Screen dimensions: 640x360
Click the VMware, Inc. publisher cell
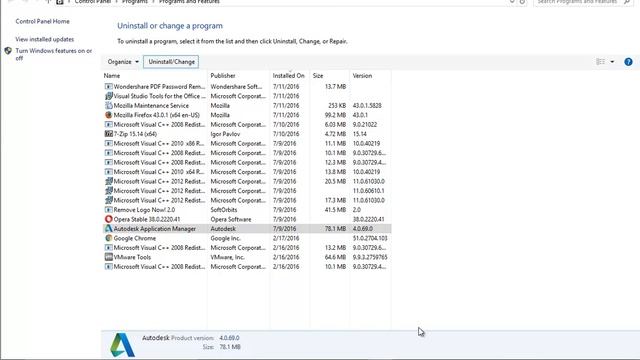click(x=227, y=257)
